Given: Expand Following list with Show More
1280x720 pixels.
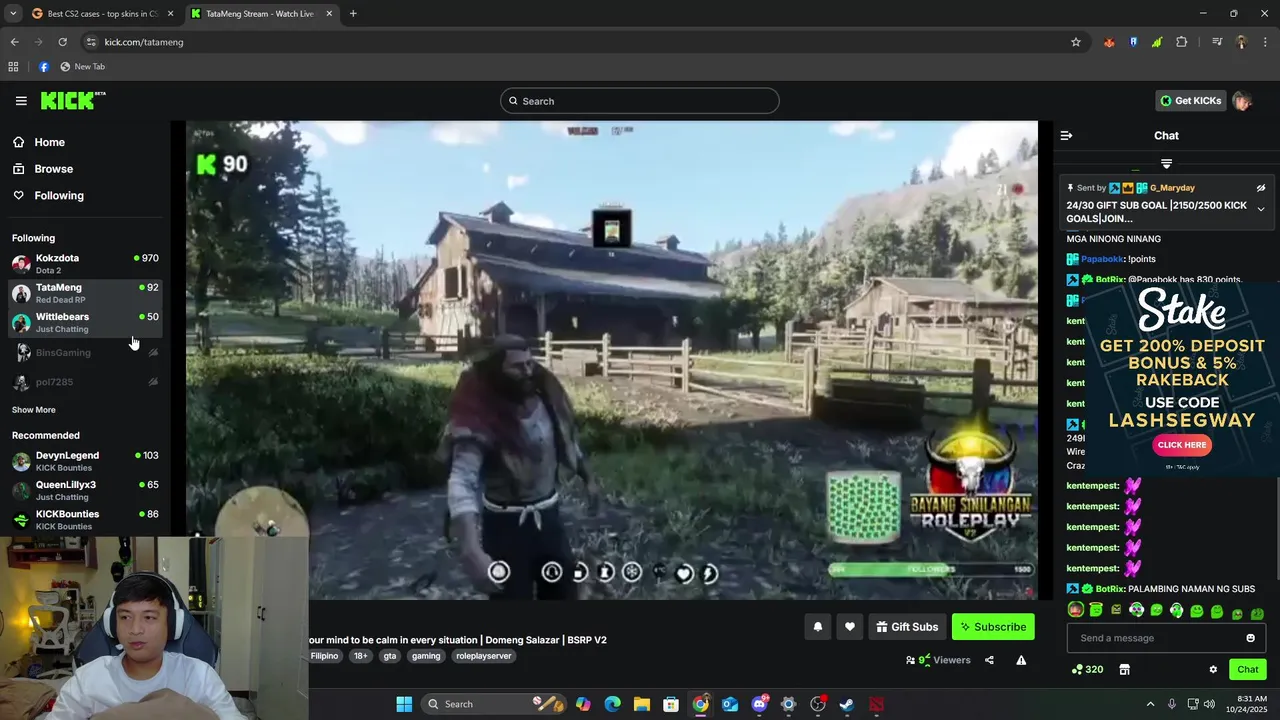Looking at the screenshot, I should coord(34,410).
